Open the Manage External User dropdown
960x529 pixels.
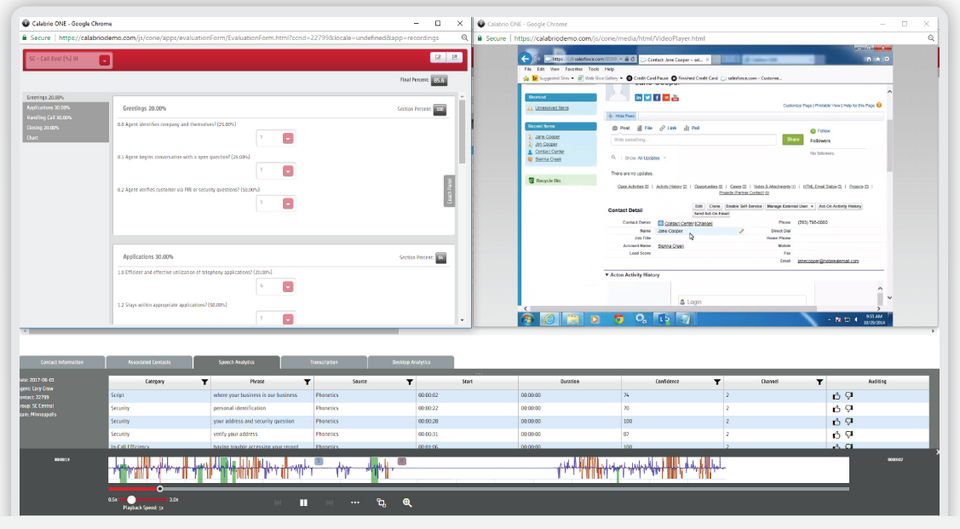[790, 206]
